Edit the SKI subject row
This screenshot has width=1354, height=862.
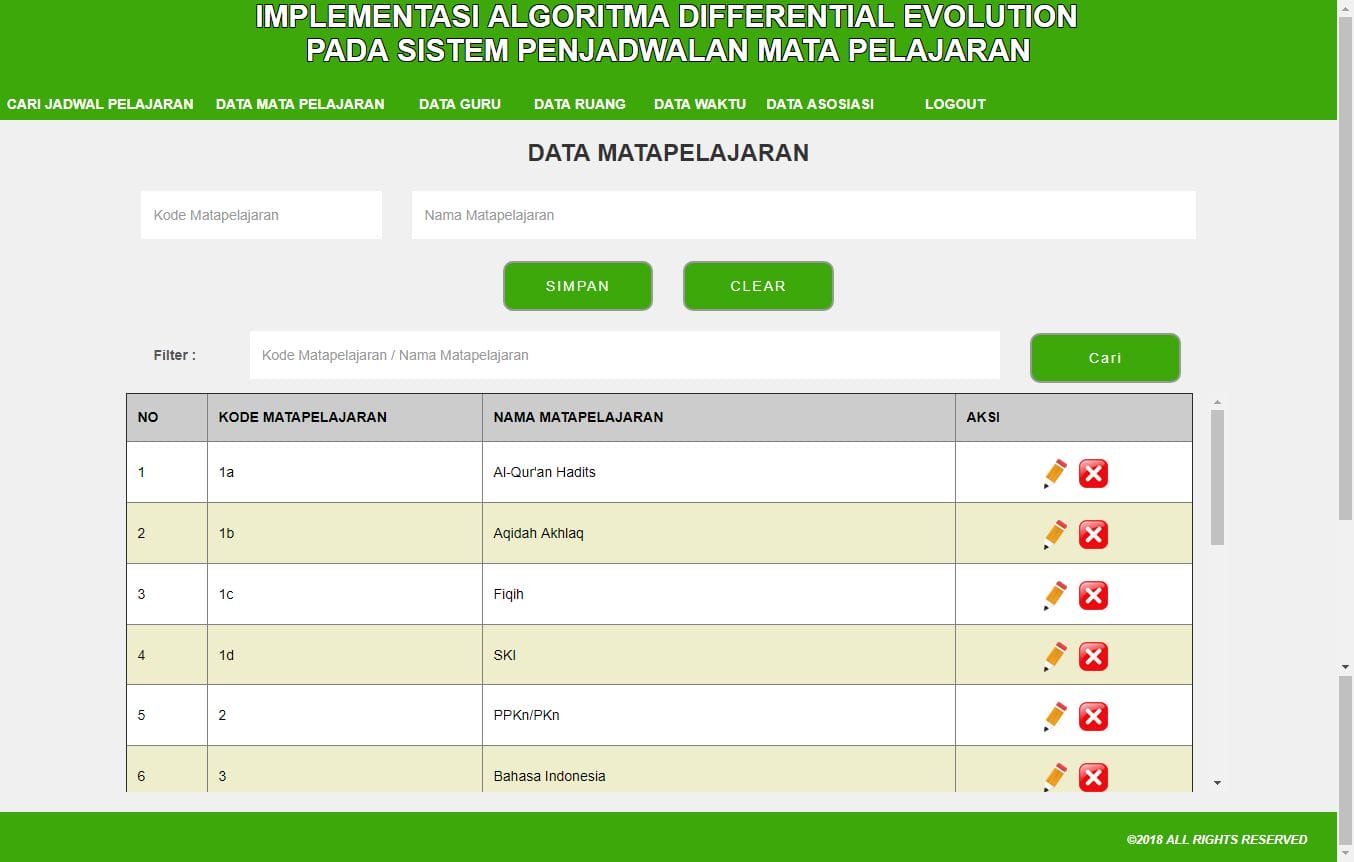coord(1055,657)
